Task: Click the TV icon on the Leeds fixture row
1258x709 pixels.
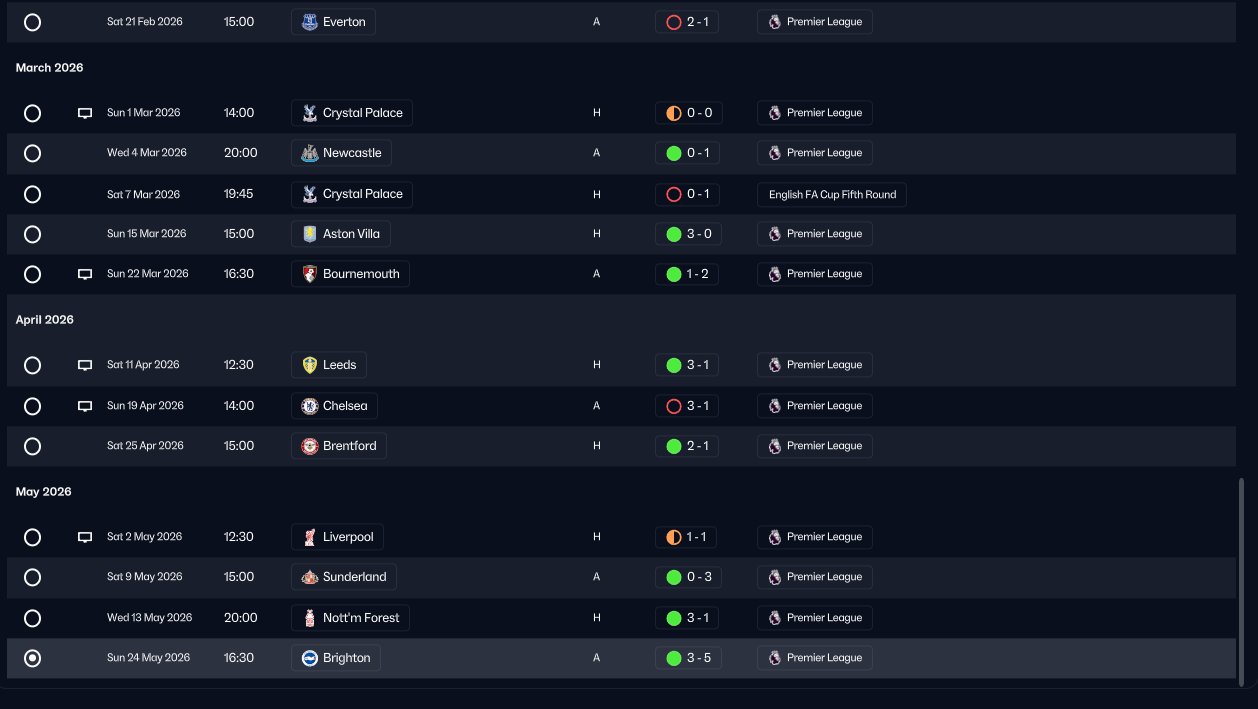Action: point(85,365)
